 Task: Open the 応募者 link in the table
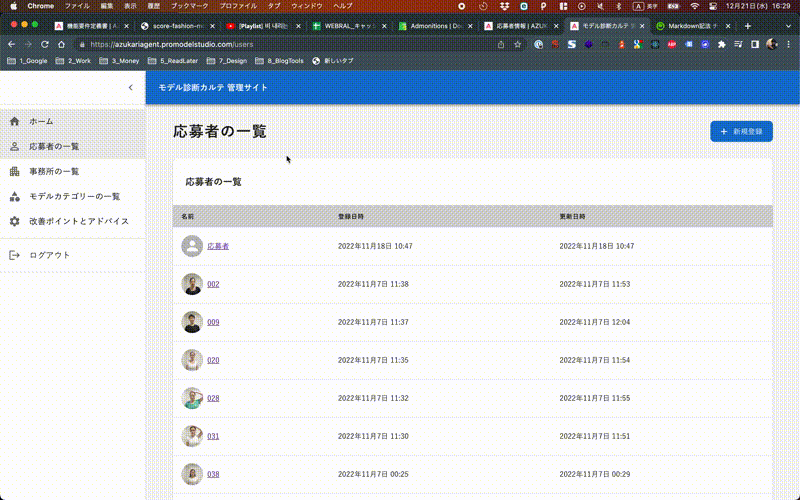(218, 246)
